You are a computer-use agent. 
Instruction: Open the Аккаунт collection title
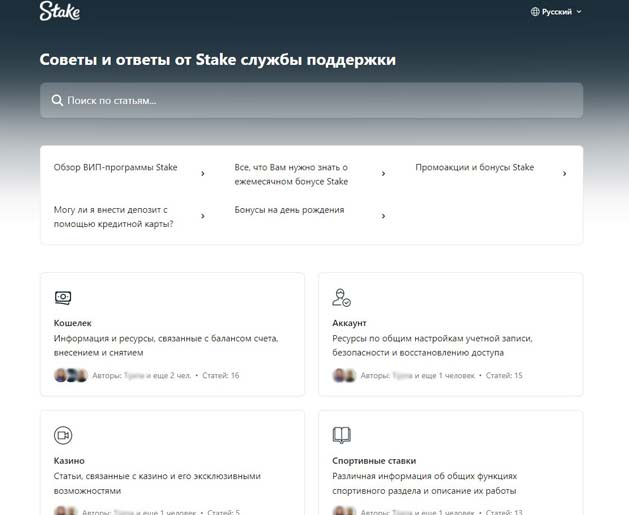[349, 323]
